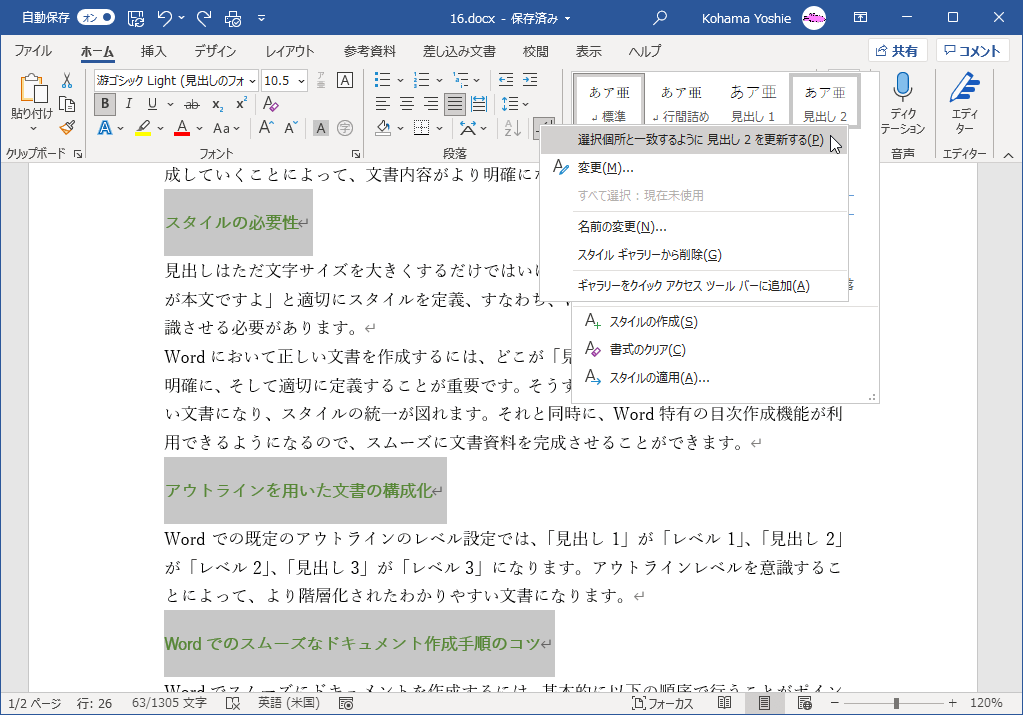Redo the last action
Screen dimensions: 1023x715
pos(204,18)
